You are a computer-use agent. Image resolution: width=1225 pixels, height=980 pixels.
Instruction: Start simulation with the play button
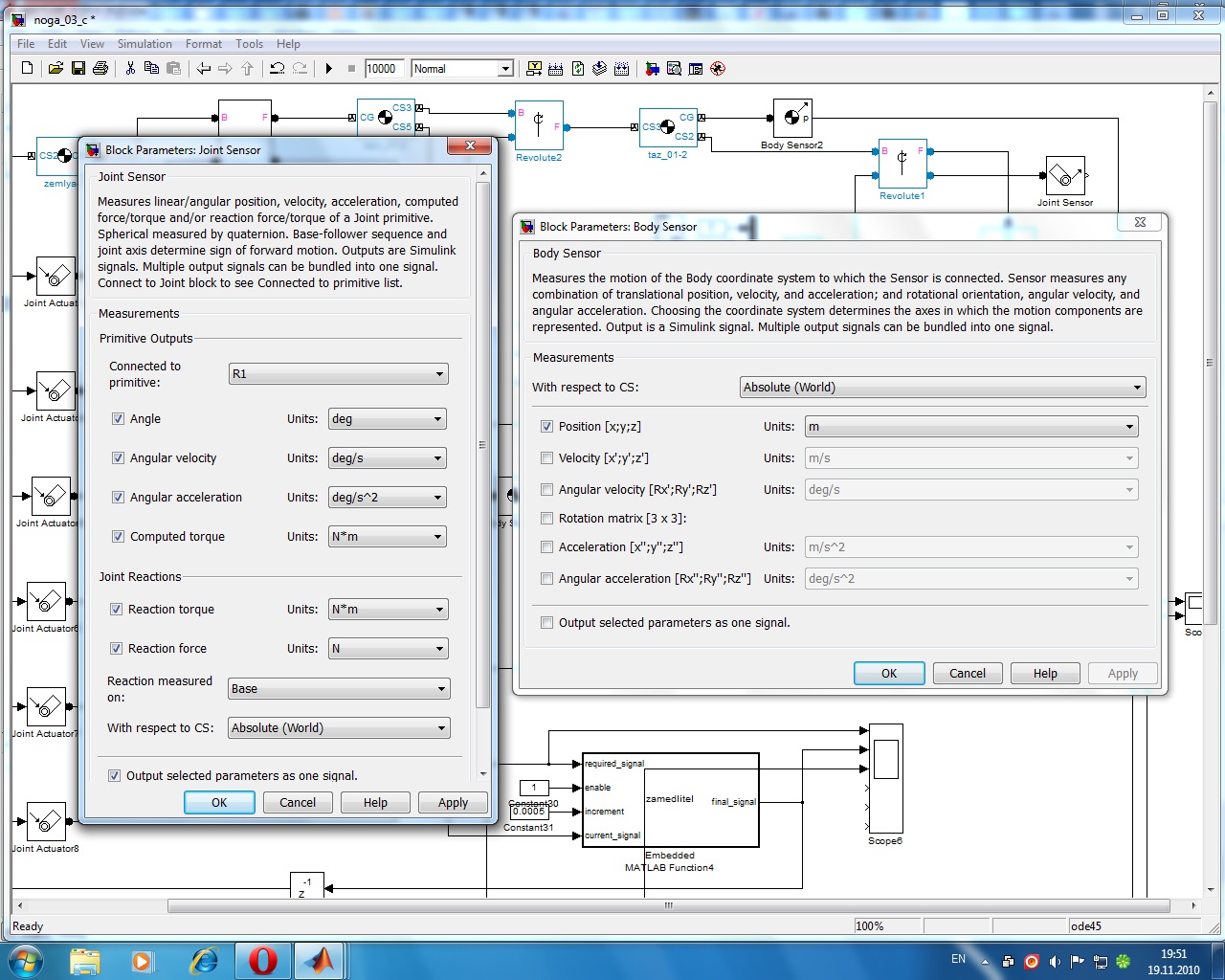tap(328, 68)
